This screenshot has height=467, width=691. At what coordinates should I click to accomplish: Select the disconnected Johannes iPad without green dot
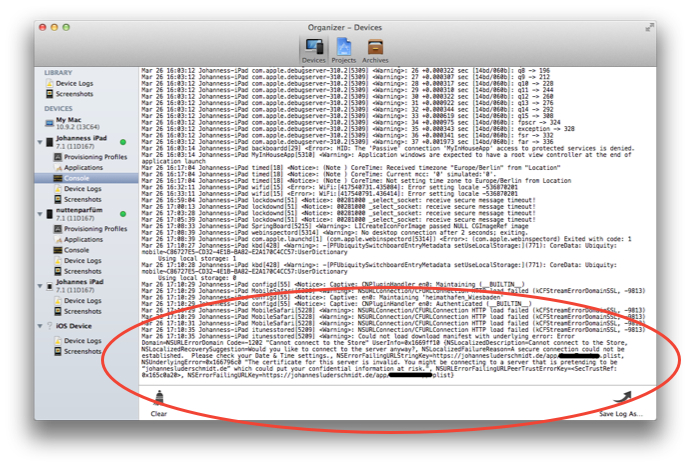pos(75,285)
